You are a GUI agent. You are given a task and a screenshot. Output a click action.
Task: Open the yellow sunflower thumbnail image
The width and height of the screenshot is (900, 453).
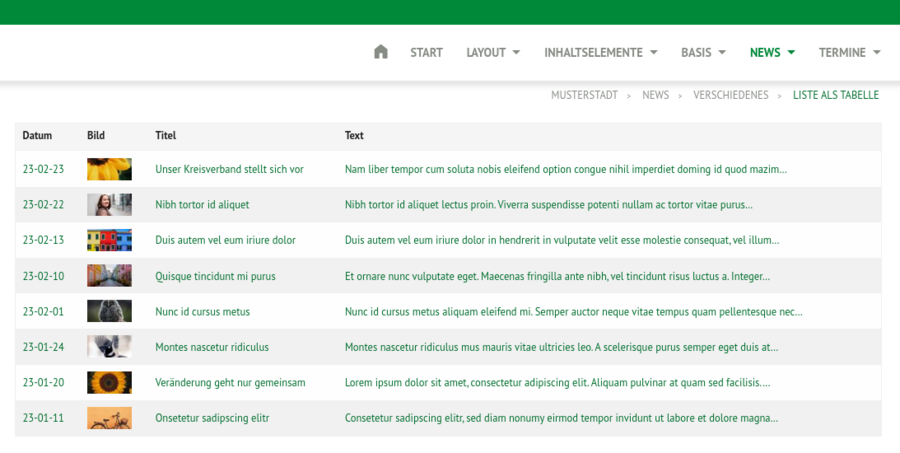click(109, 169)
